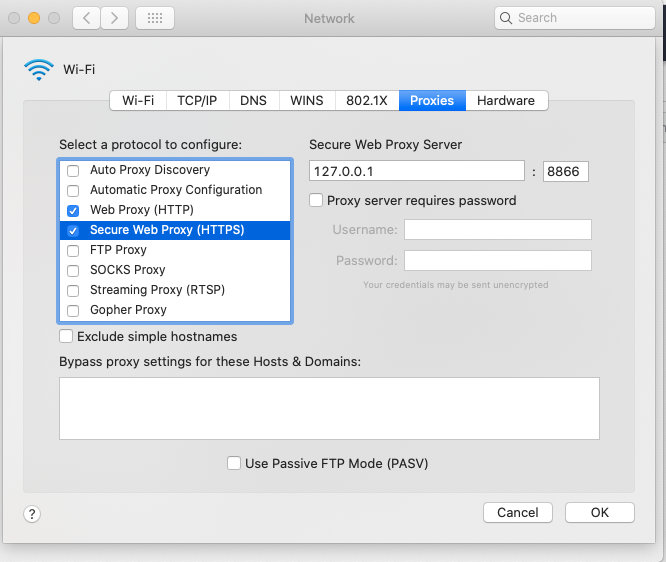This screenshot has height=562, width=666.
Task: Click the back navigation arrow
Action: (87, 18)
